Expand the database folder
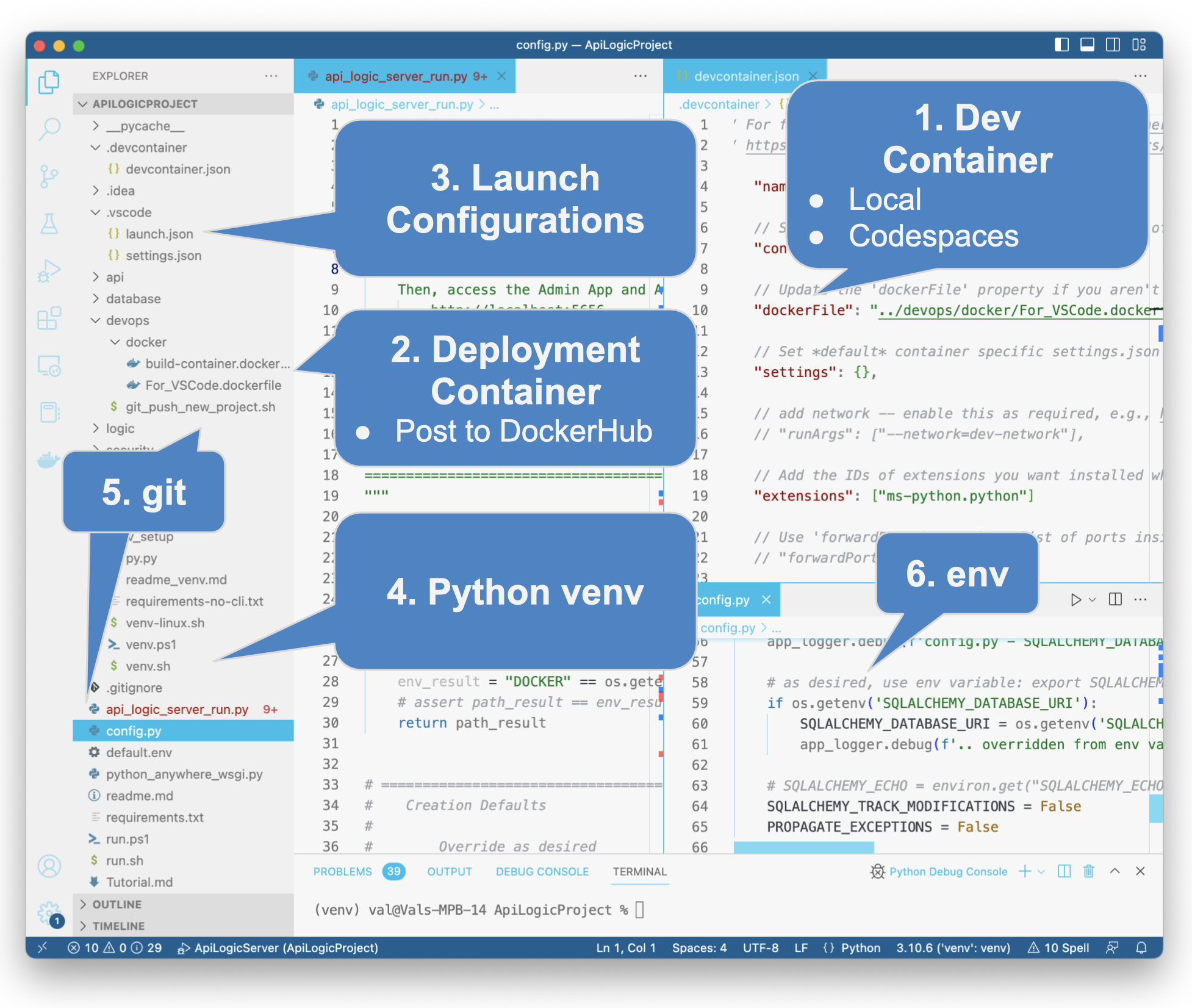The height and width of the screenshot is (1008, 1192). 183,298
